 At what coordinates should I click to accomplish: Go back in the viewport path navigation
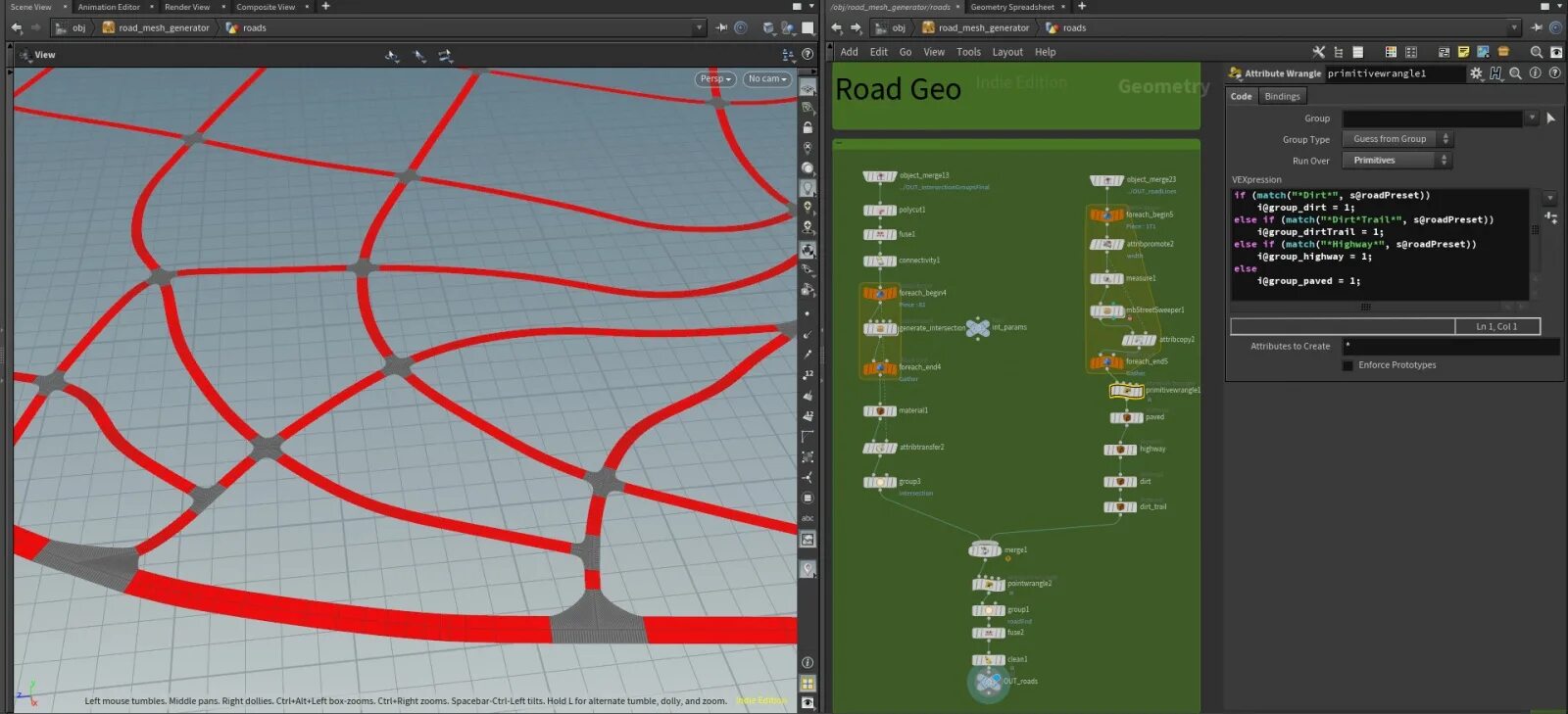point(16,27)
